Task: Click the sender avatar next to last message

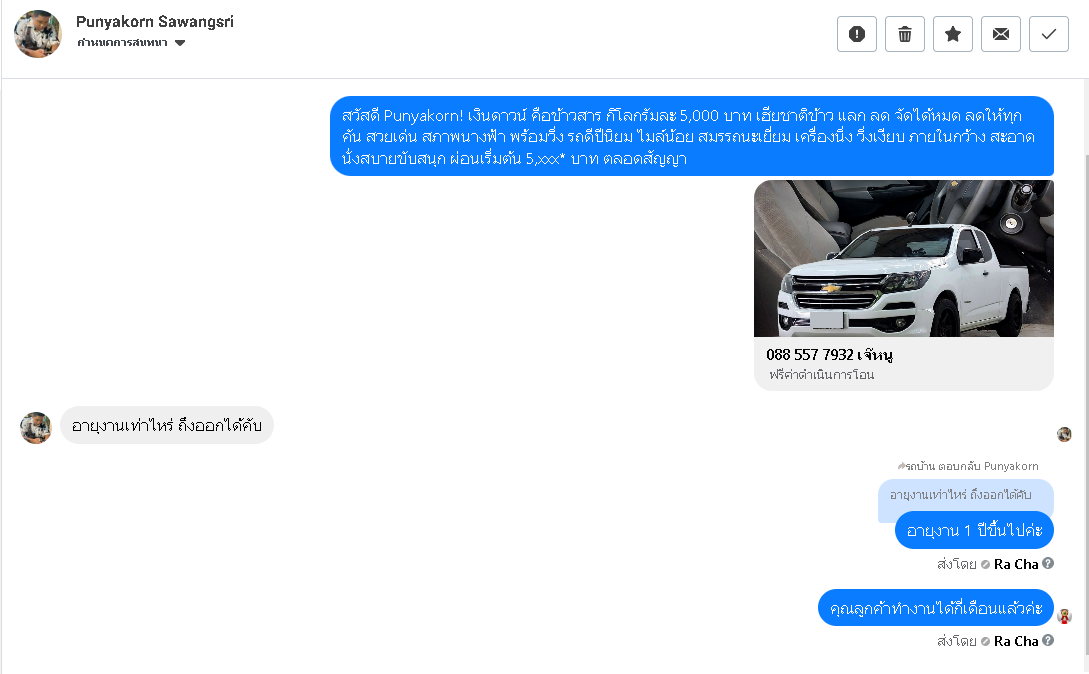Action: (x=1064, y=616)
